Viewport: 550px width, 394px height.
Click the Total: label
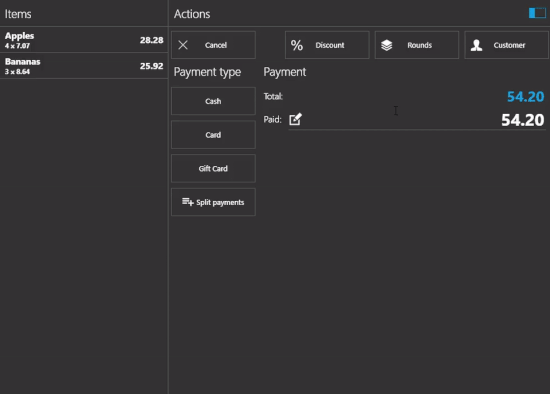click(273, 96)
